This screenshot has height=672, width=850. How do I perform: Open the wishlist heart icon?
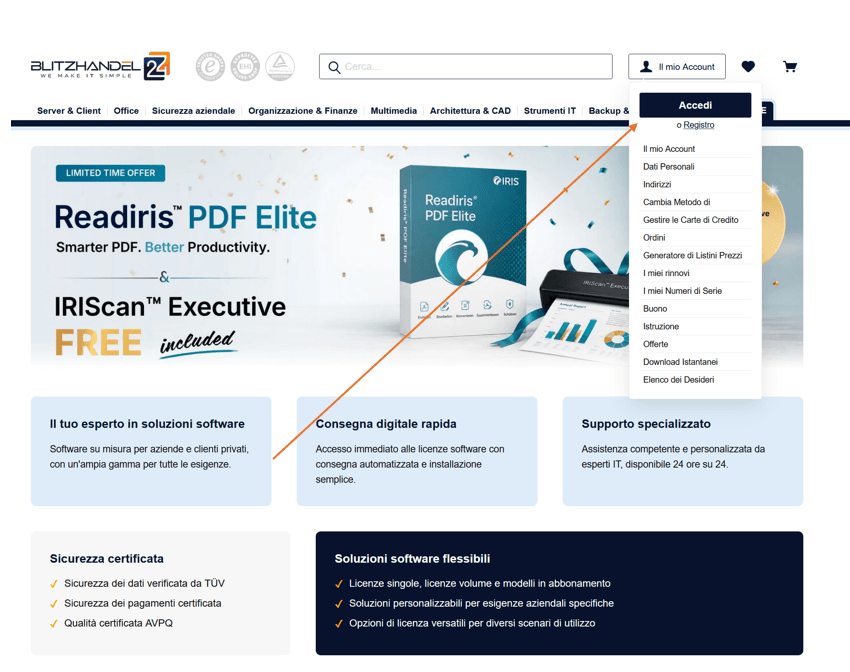coord(748,66)
